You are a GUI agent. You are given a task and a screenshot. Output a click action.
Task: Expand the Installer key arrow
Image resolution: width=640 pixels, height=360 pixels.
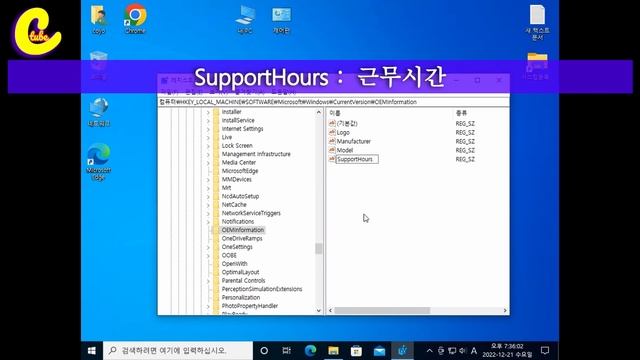[x=208, y=112]
